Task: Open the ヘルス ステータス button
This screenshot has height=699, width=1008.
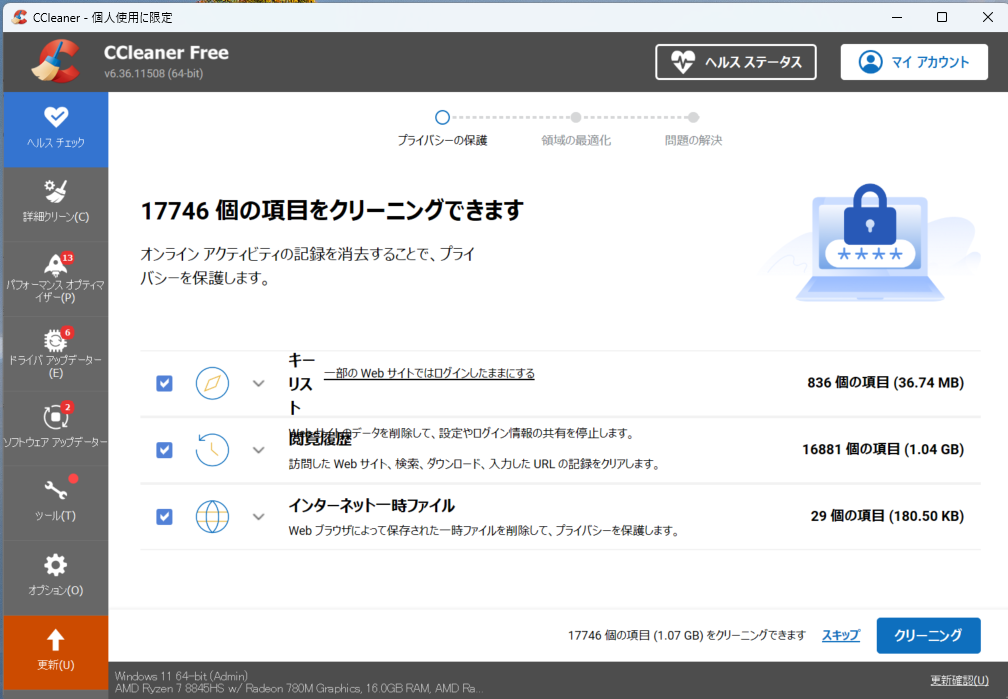Action: (x=736, y=62)
